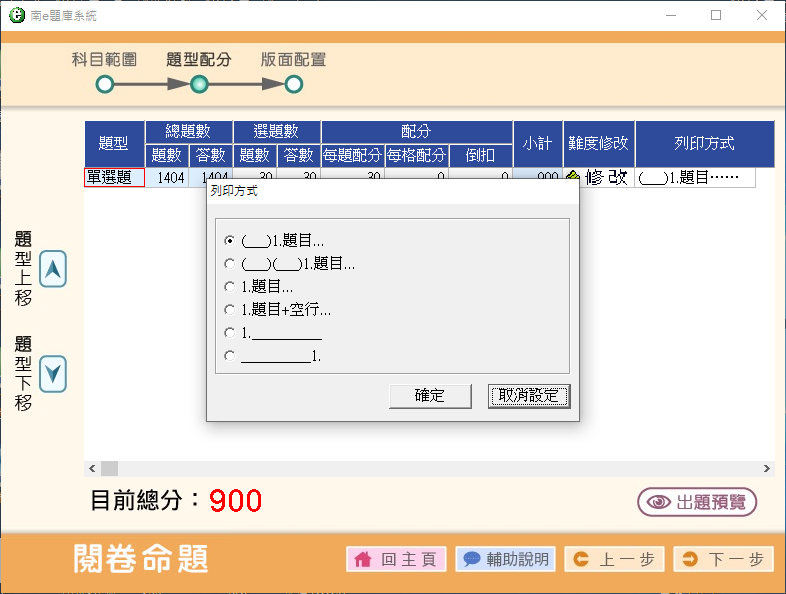
Task: Click the horizontal scrollbar right arrow
Action: point(767,468)
